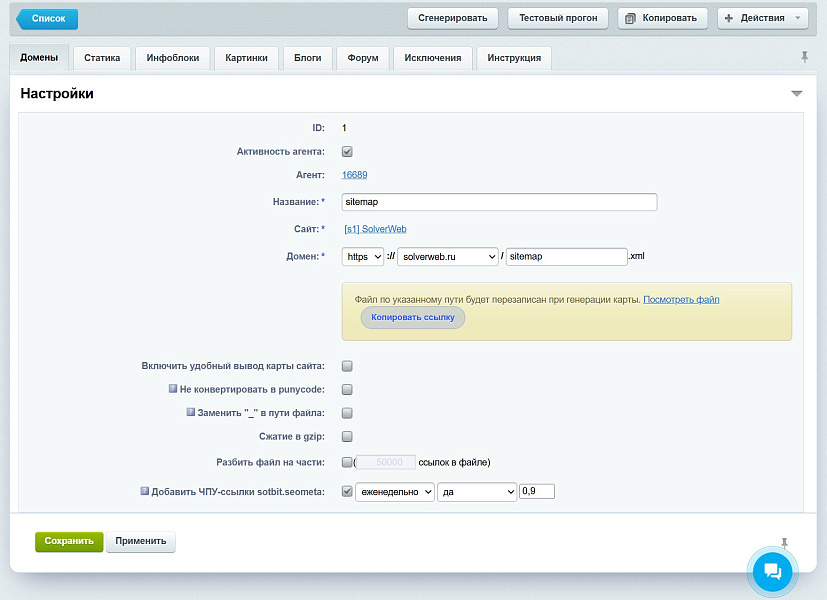Enable gzip compression checkbox
Viewport: 827px width, 600px height.
click(347, 437)
